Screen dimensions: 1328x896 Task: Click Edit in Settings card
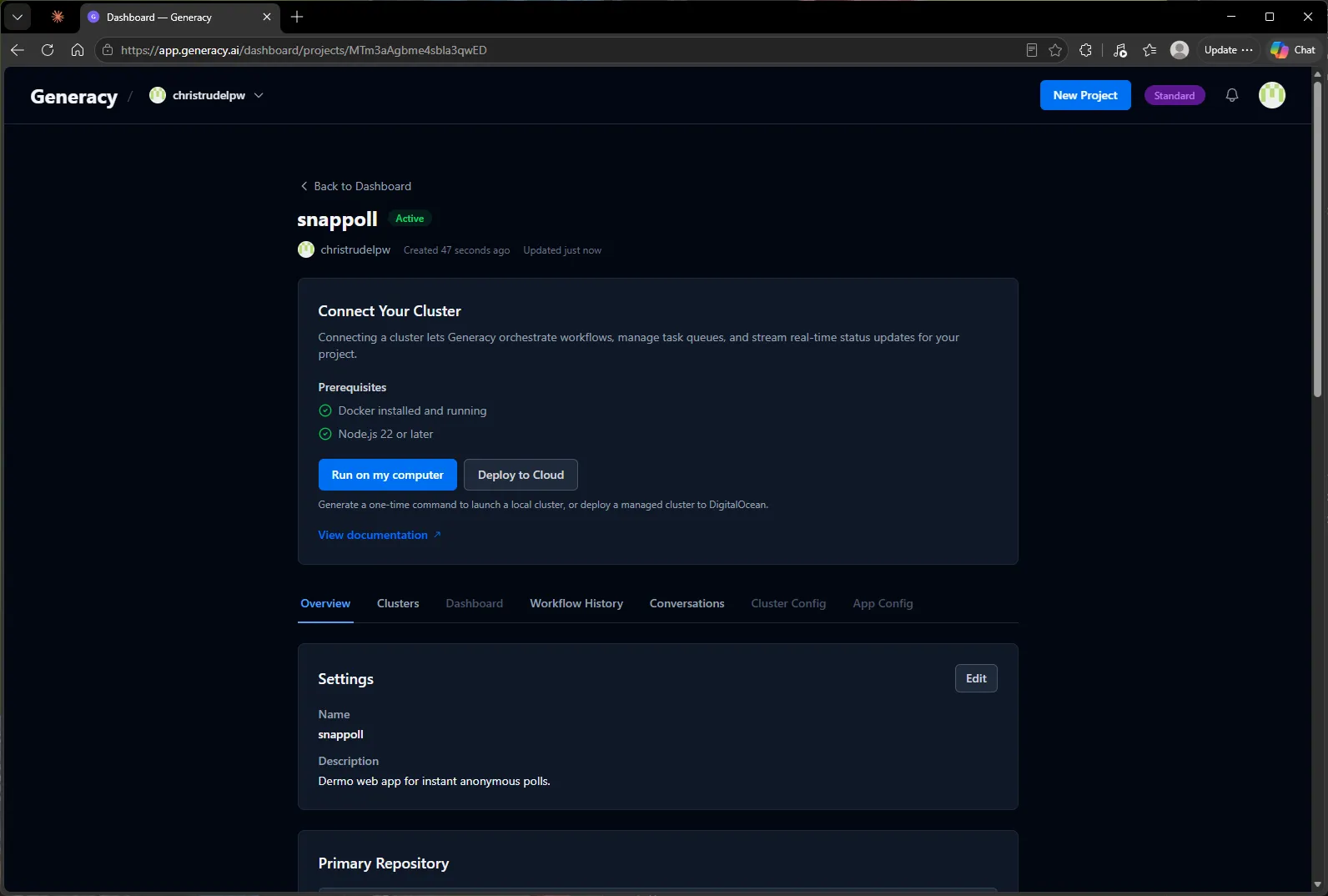976,678
